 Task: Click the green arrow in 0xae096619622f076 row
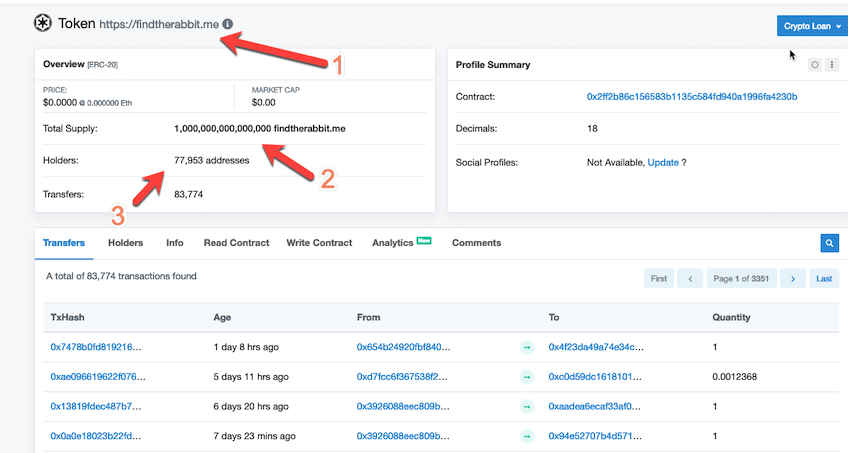527,377
